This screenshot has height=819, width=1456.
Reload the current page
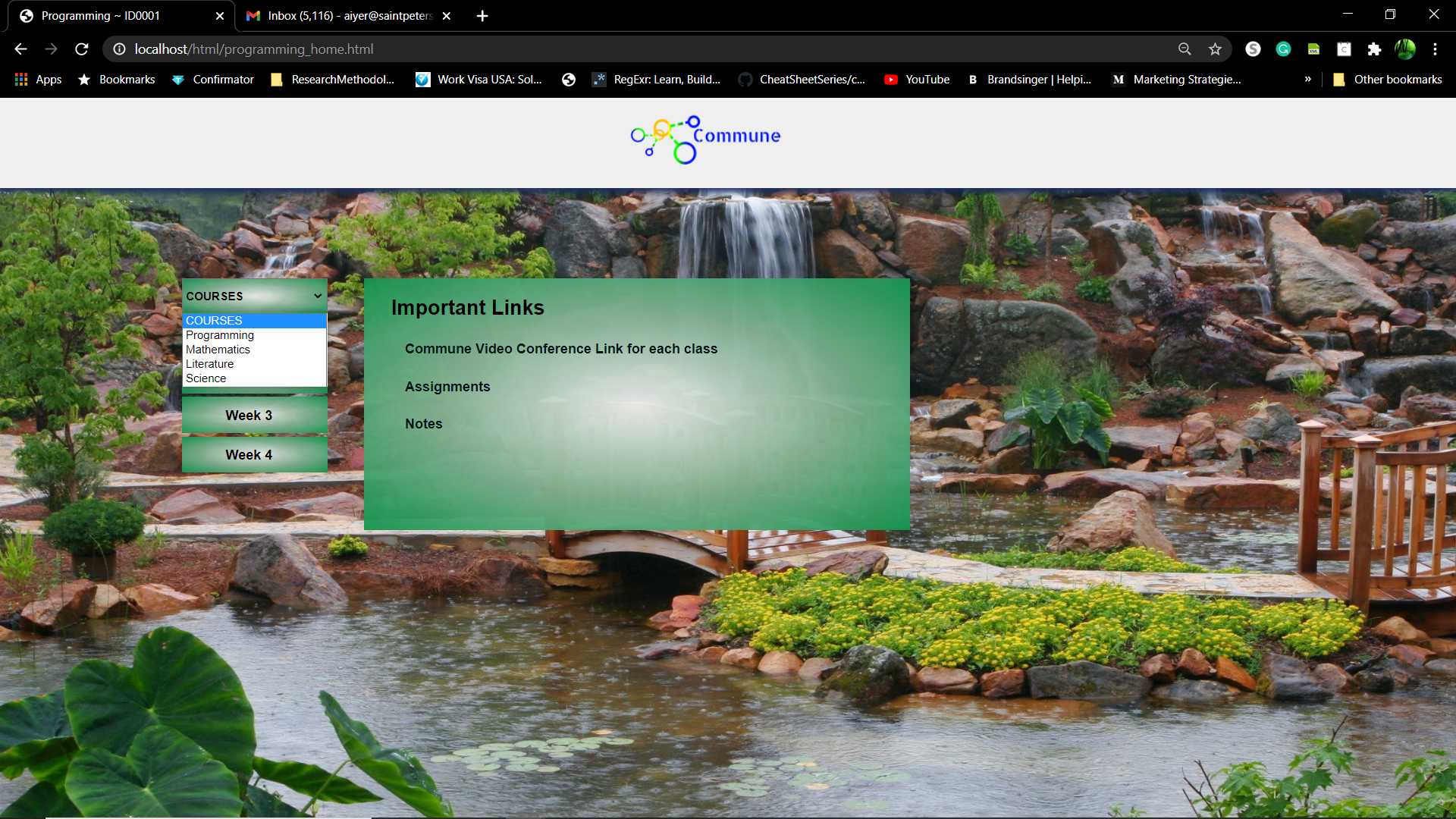click(x=82, y=49)
